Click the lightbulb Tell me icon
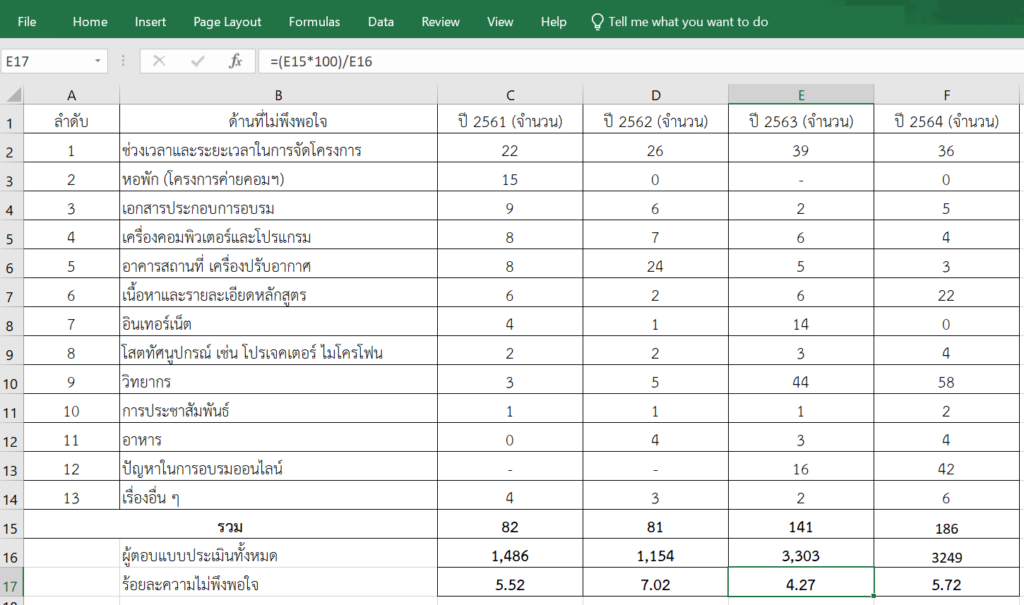This screenshot has height=605, width=1024. pyautogui.click(x=597, y=21)
